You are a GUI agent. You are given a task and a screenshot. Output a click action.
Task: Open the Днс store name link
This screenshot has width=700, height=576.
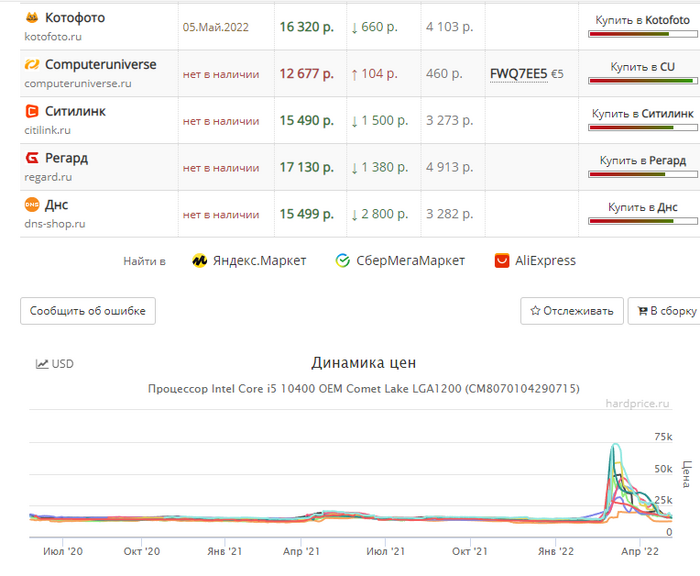click(57, 205)
